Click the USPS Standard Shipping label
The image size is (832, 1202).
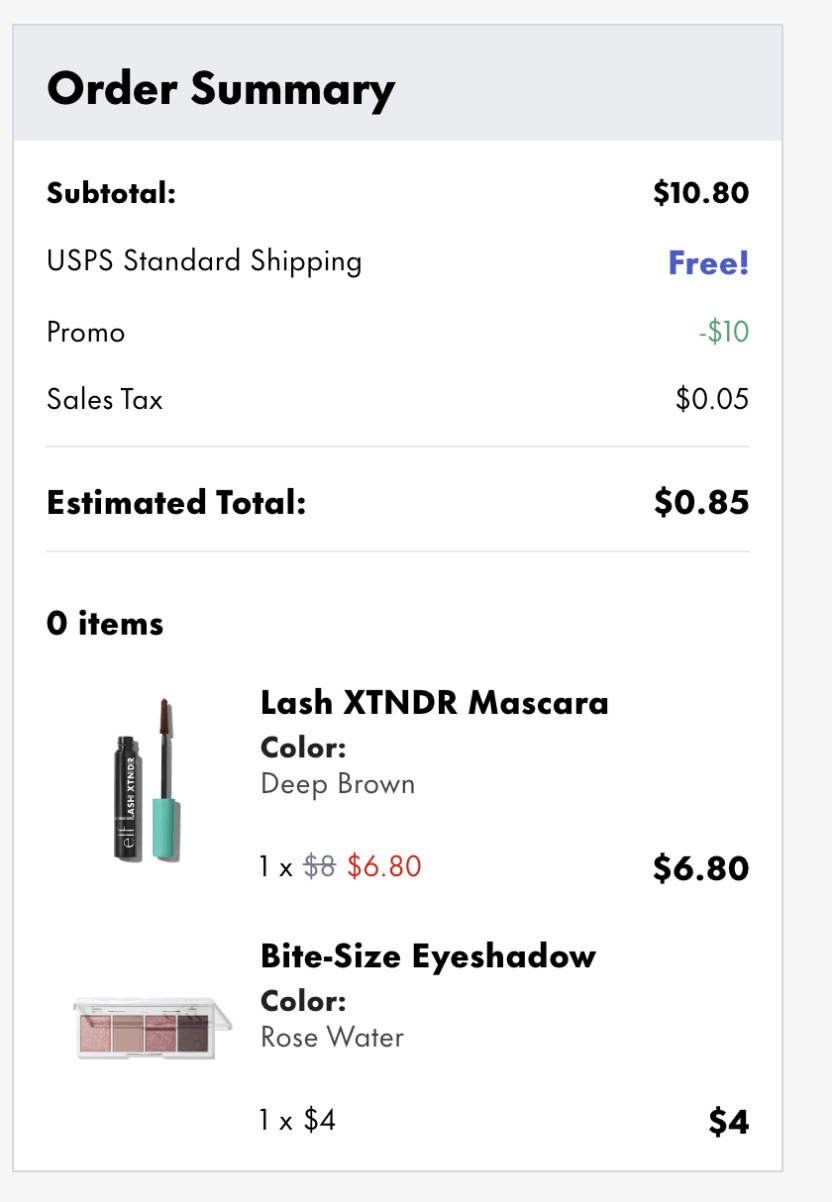coord(204,261)
